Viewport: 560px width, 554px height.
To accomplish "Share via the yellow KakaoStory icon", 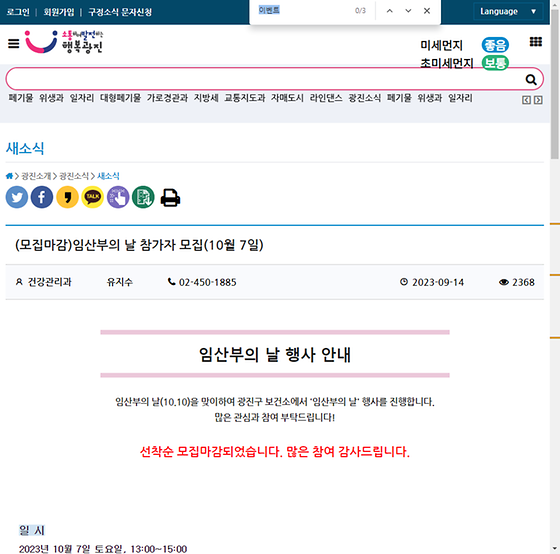I will coord(67,197).
